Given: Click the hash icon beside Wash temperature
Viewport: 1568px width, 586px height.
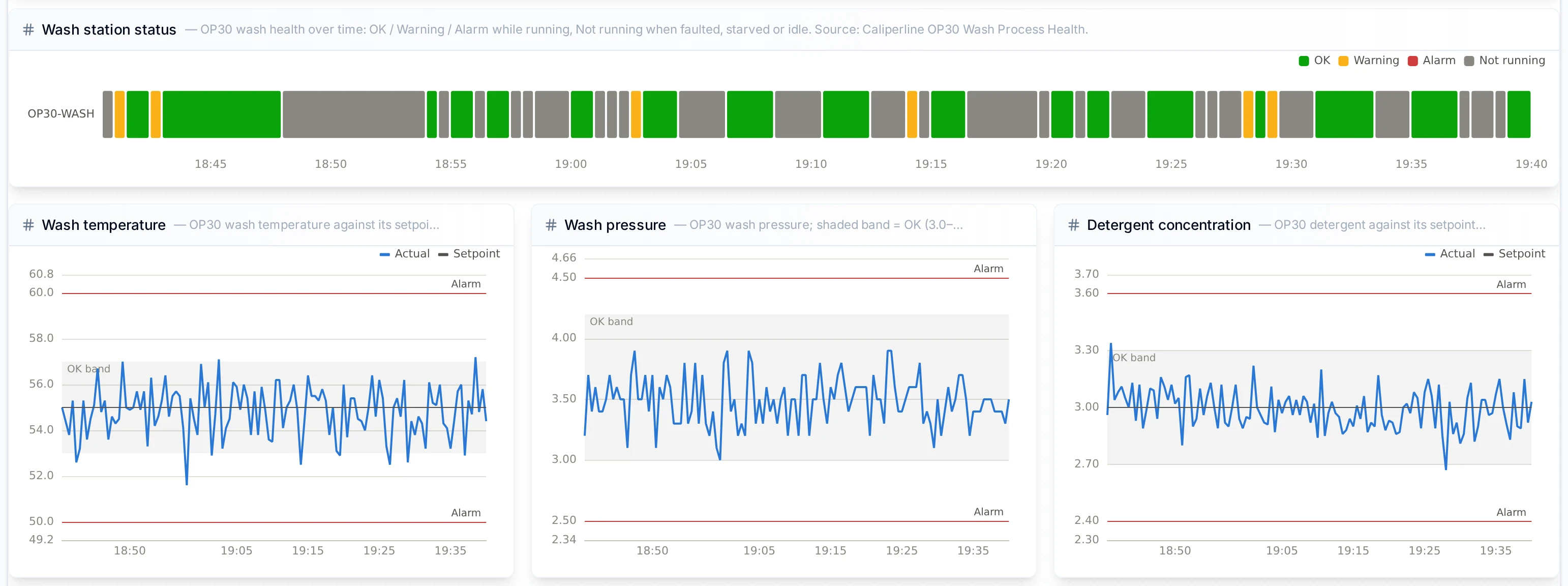Looking at the screenshot, I should (x=28, y=225).
